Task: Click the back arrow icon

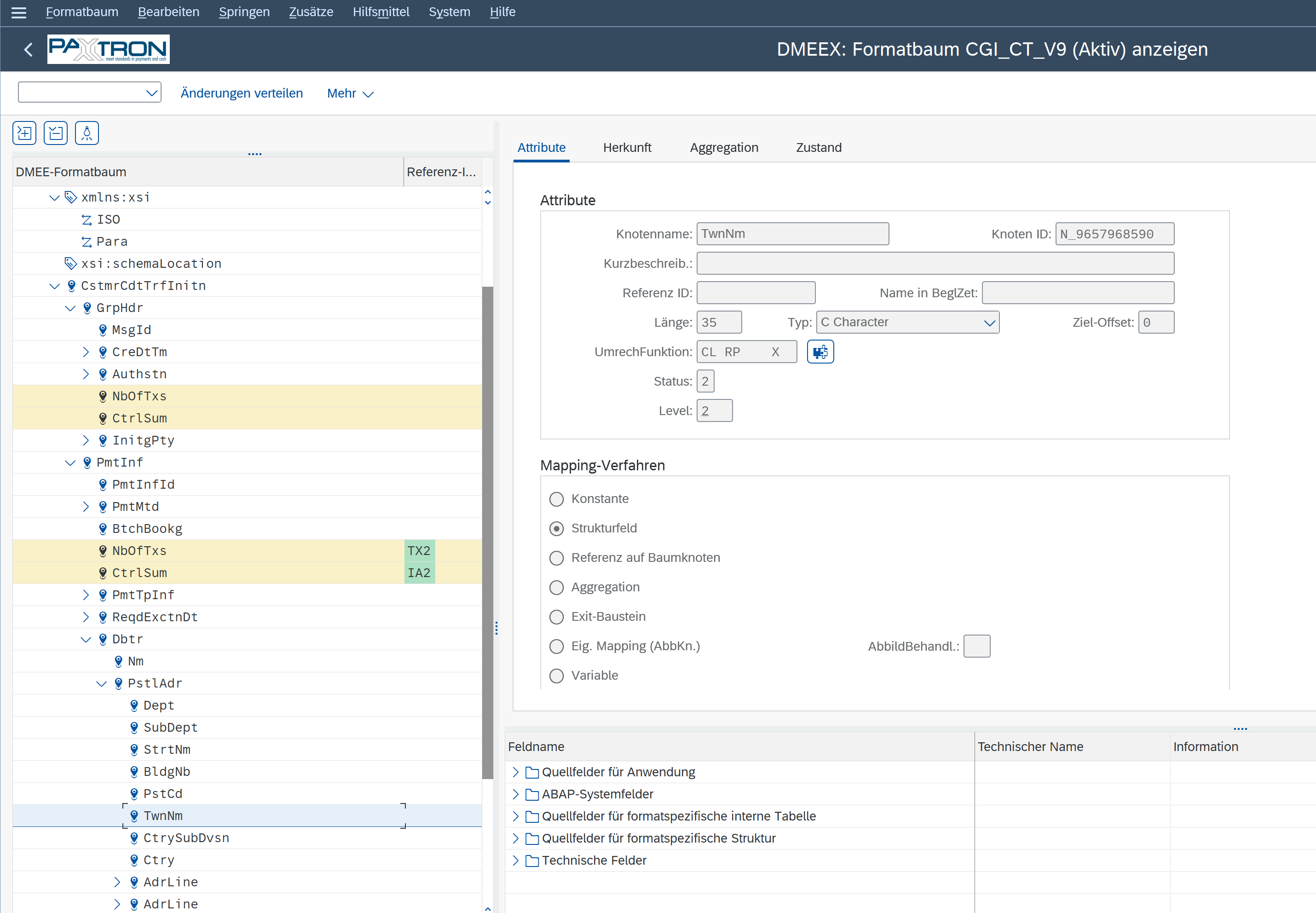Action: point(28,50)
